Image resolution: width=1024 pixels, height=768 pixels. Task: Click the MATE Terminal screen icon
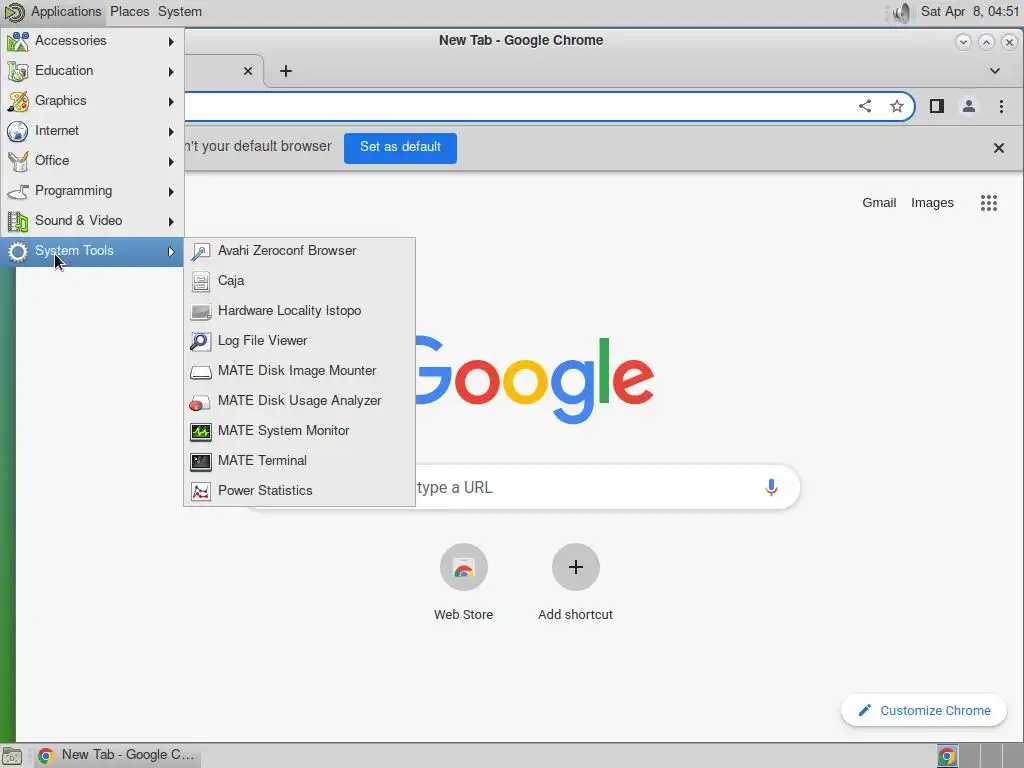[x=200, y=462]
